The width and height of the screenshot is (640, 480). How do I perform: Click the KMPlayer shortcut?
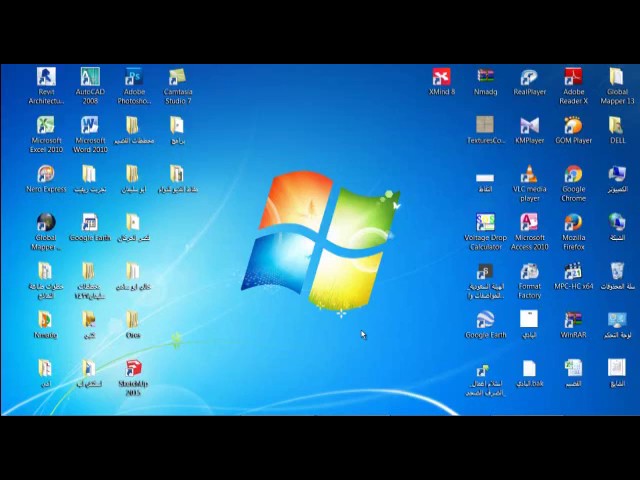(x=529, y=130)
